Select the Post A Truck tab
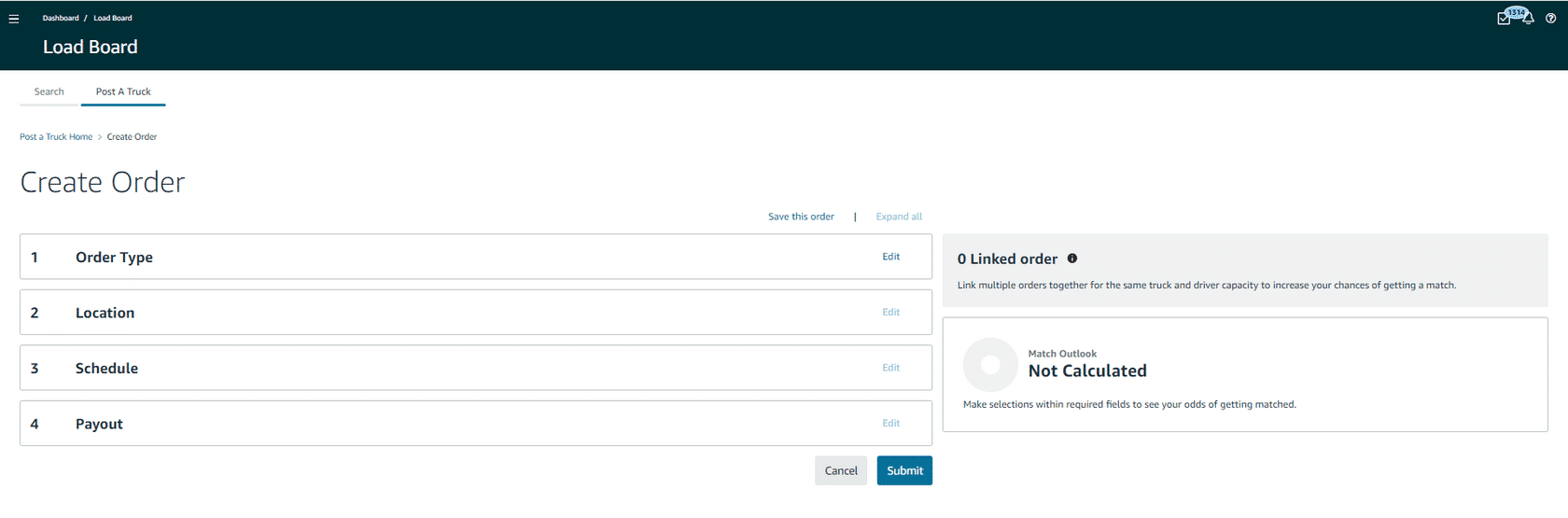 (x=123, y=91)
